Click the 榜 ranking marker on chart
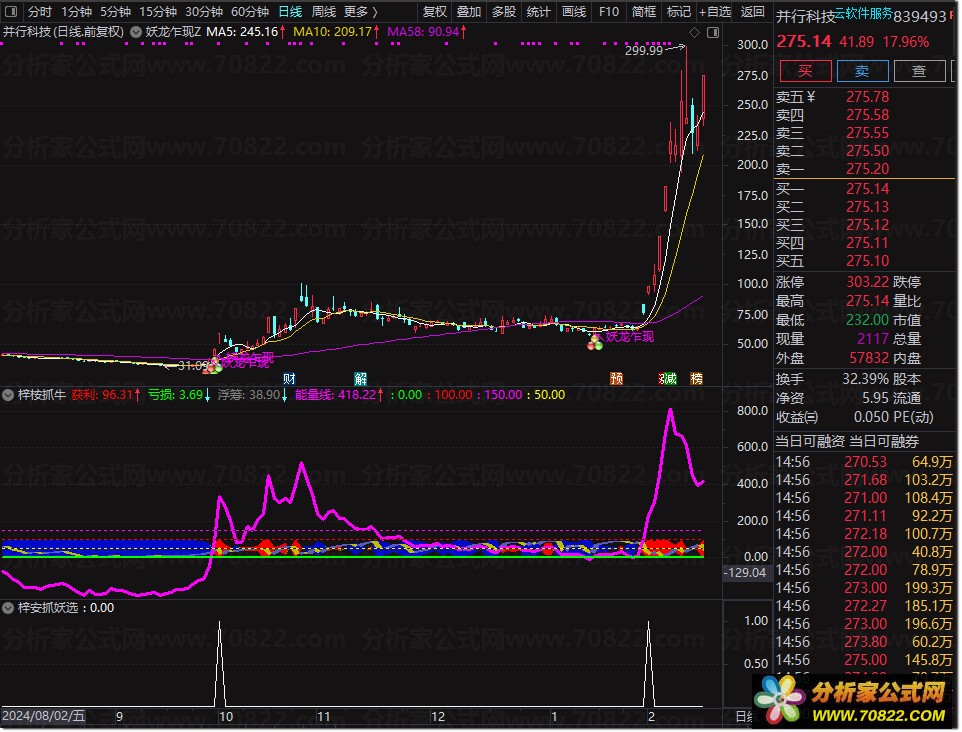 (696, 378)
